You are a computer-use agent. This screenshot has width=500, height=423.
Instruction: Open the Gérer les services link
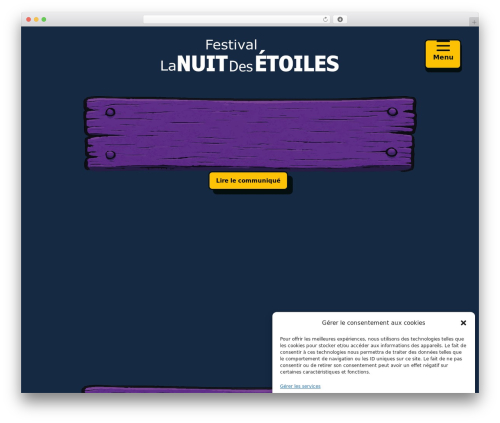click(300, 386)
